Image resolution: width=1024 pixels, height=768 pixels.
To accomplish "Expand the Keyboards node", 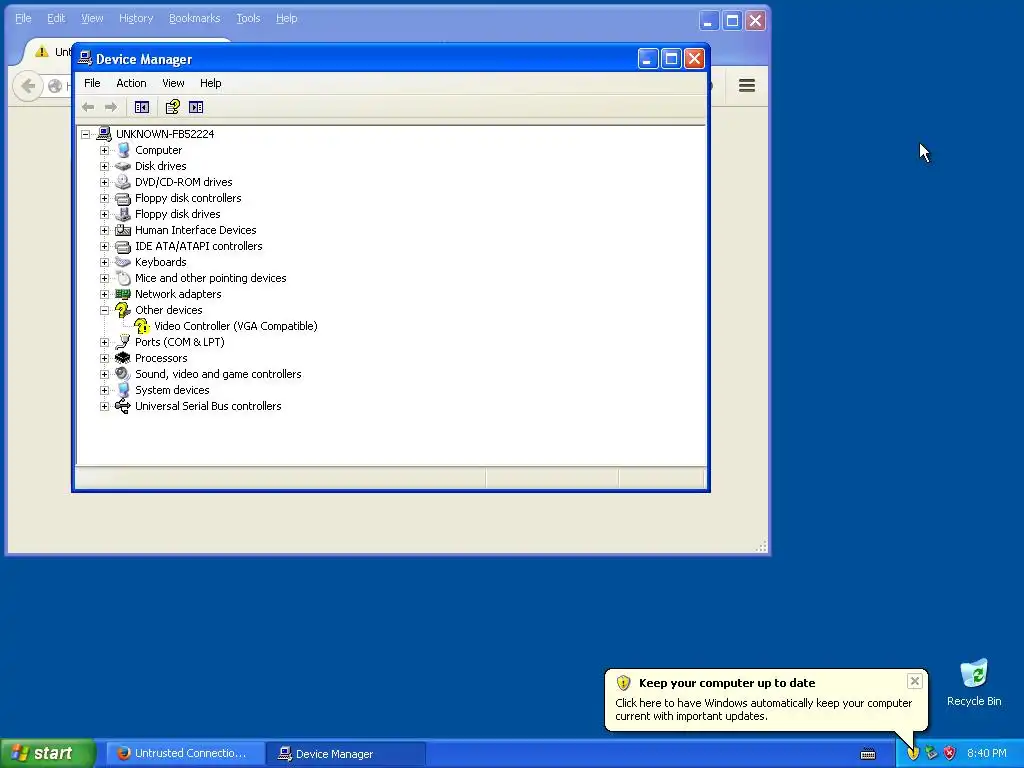I will pyautogui.click(x=104, y=262).
